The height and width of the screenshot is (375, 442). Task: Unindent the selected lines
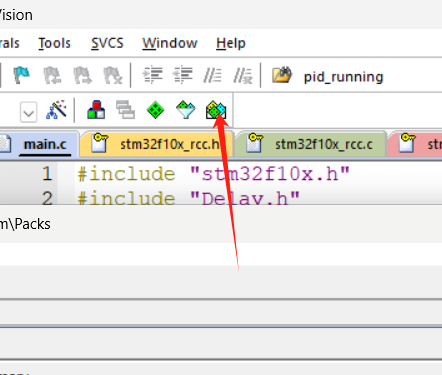[183, 75]
